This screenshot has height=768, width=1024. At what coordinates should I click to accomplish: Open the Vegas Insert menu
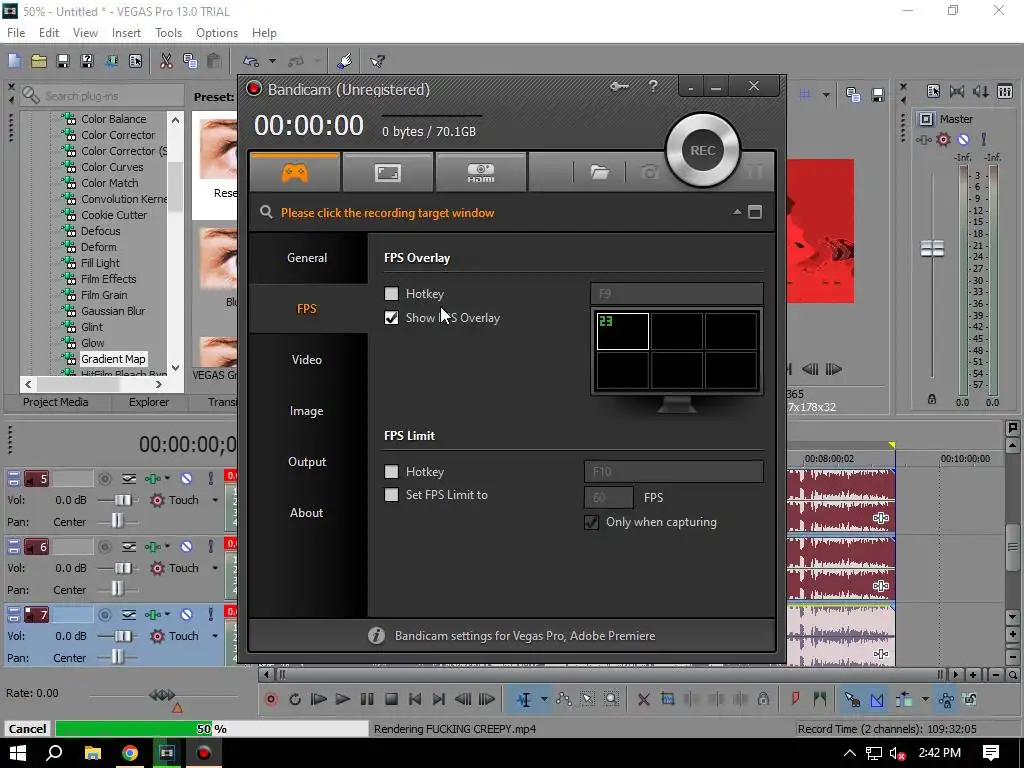[x=126, y=33]
